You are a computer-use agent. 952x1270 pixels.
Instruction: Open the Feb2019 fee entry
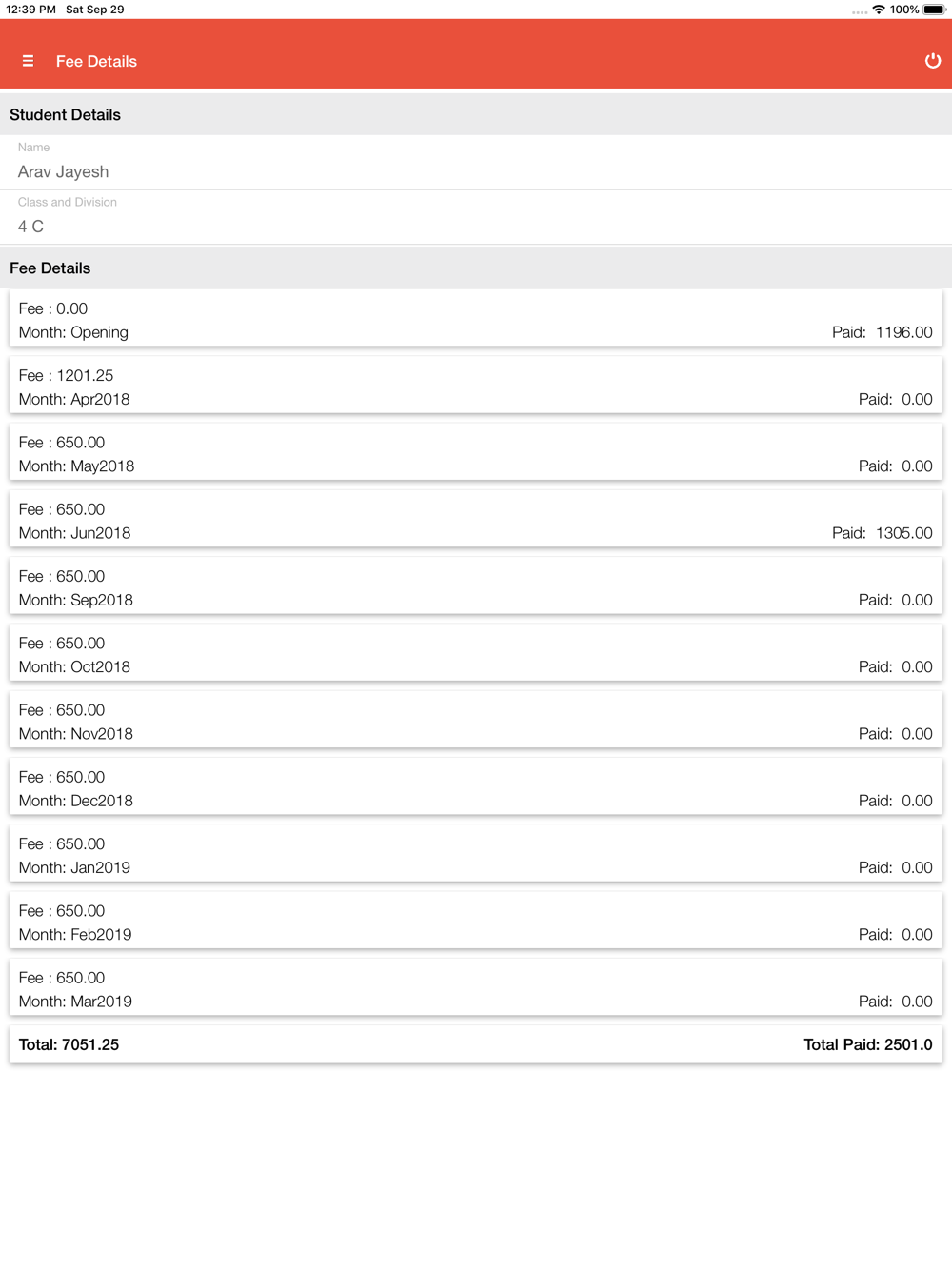coord(476,922)
